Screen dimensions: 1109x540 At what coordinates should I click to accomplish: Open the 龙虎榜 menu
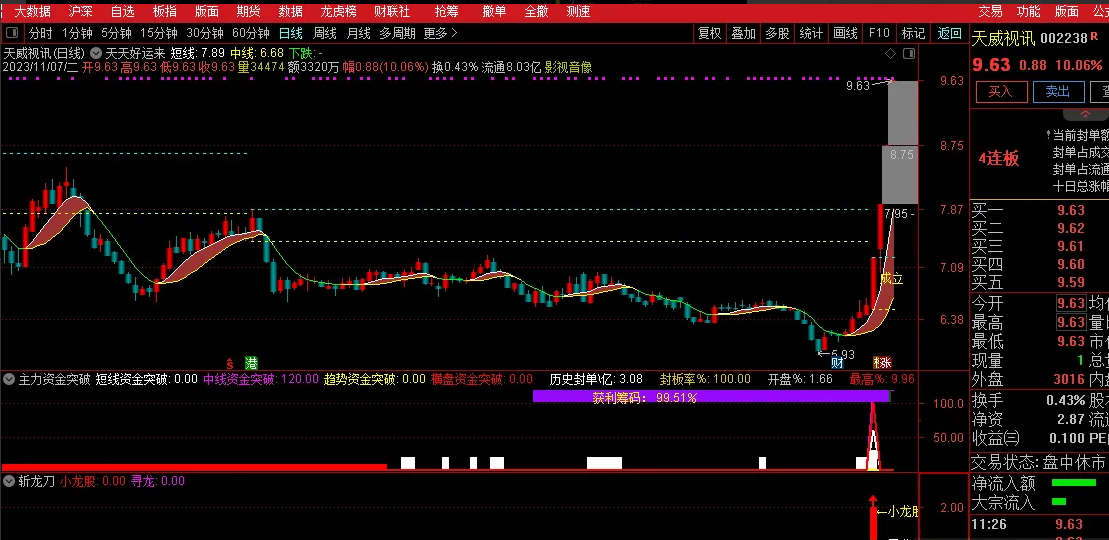coord(338,11)
